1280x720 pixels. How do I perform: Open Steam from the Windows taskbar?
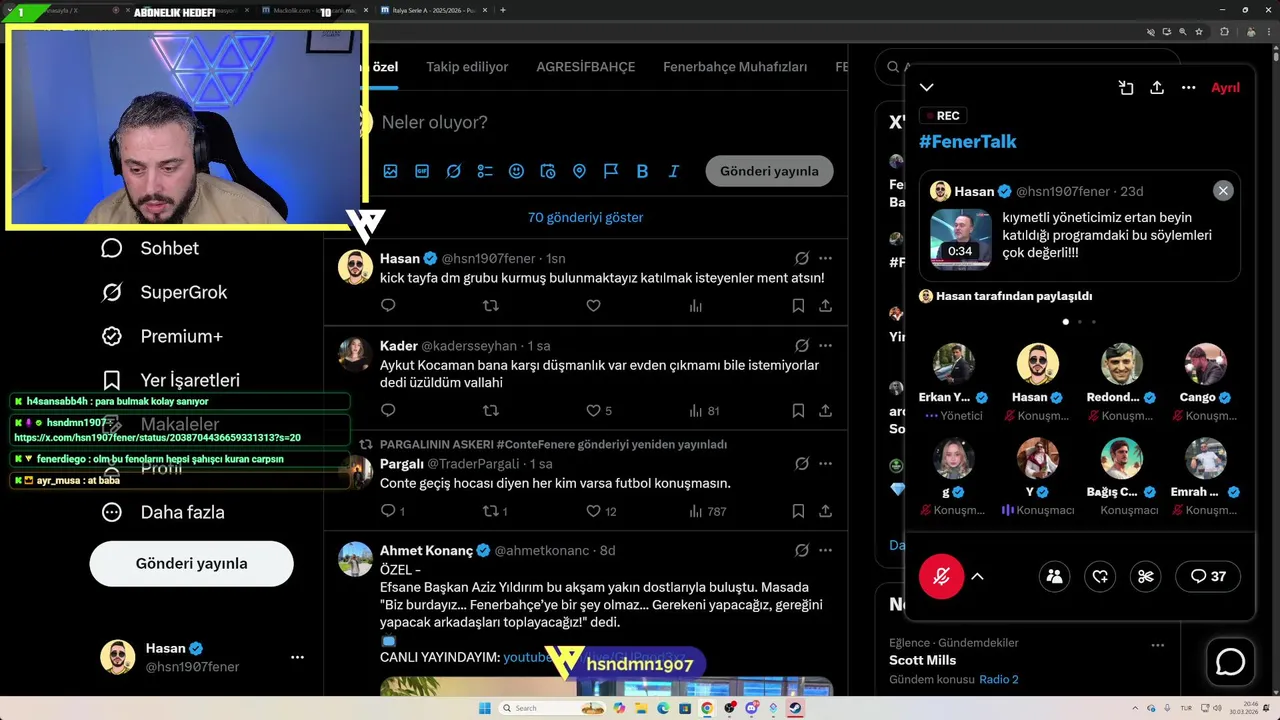pos(795,708)
